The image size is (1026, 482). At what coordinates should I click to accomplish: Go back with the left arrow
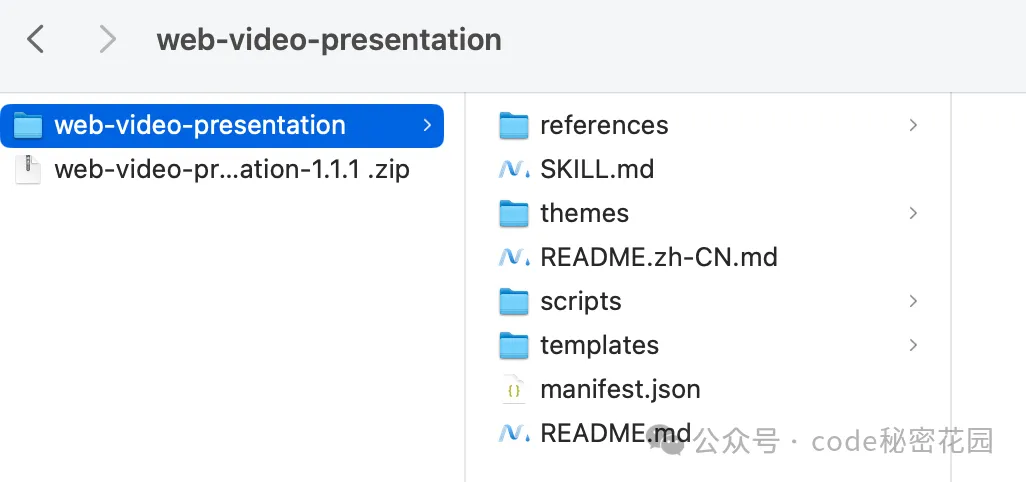(35, 39)
